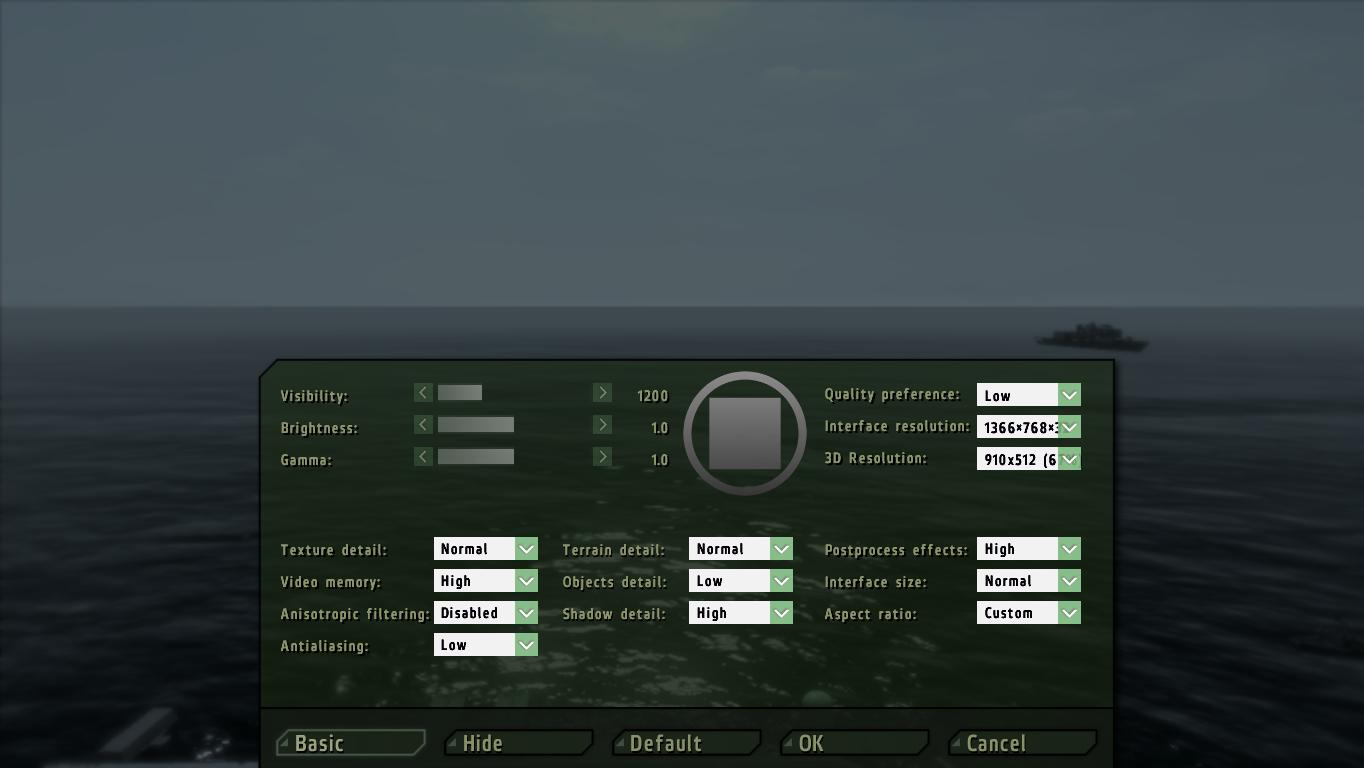Reset settings with Default button
Image resolution: width=1364 pixels, height=768 pixels.
[687, 743]
